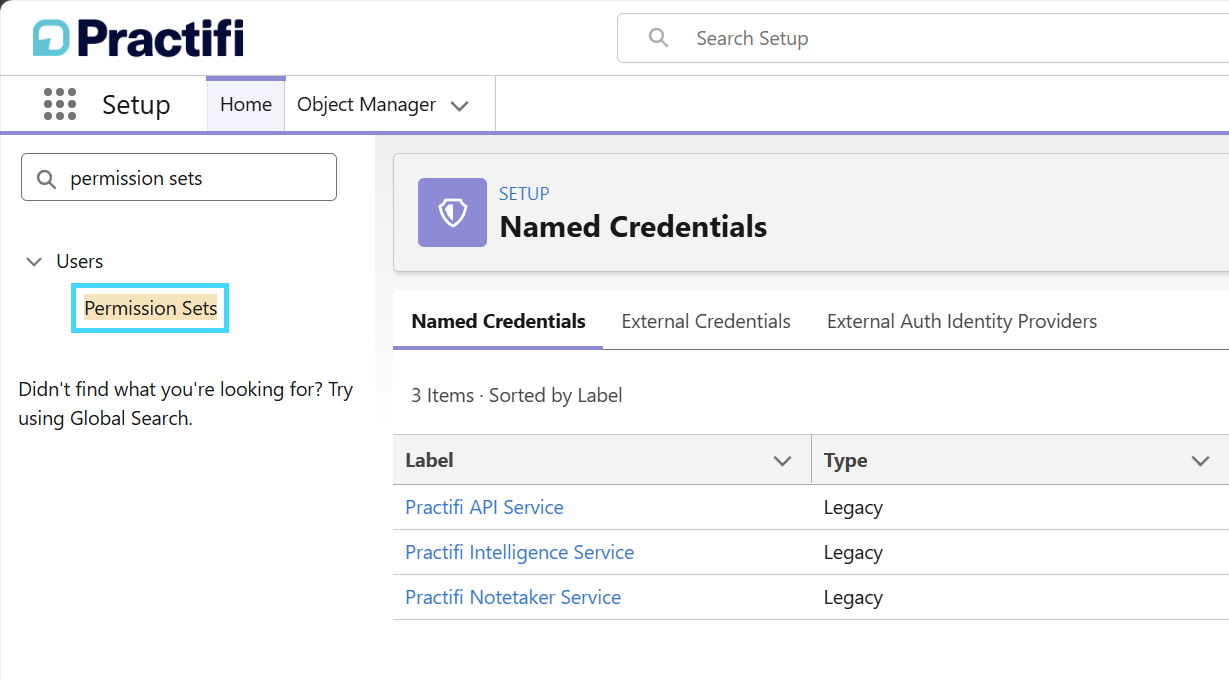
Task: Click the Users tree label
Action: tap(80, 261)
